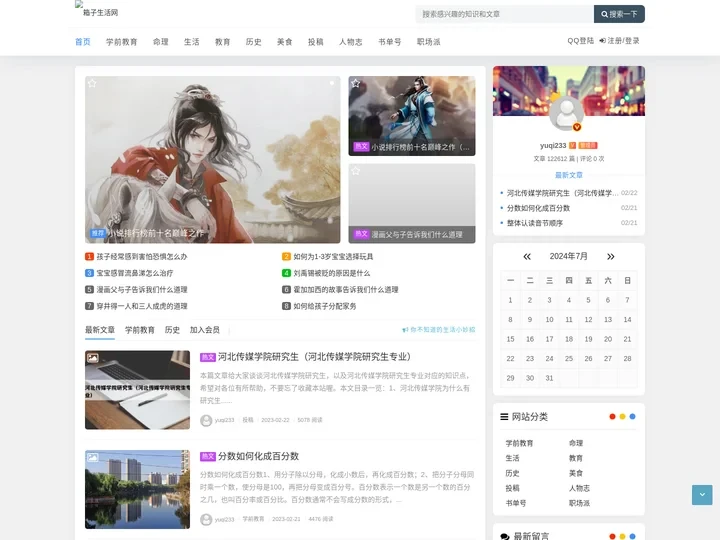Open ranked item 霍加加西的故事告诉我们什么道理

[x=346, y=290]
